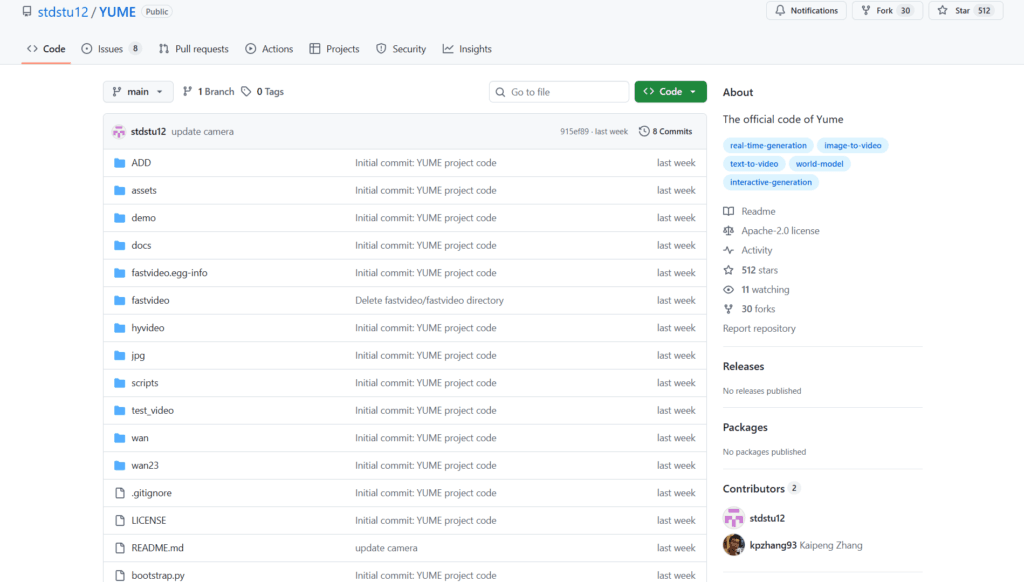Screen dimensions: 1024x582
Task: Open the green Code dropdown button
Action: (x=670, y=92)
